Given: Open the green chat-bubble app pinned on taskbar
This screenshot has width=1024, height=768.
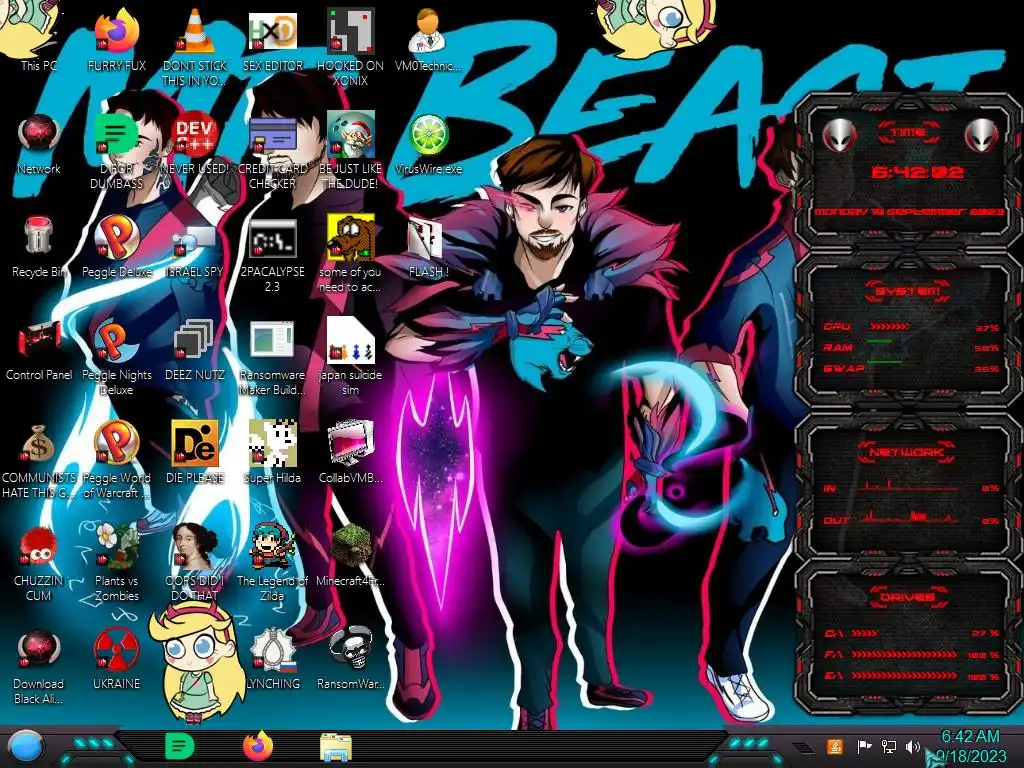Looking at the screenshot, I should [179, 746].
